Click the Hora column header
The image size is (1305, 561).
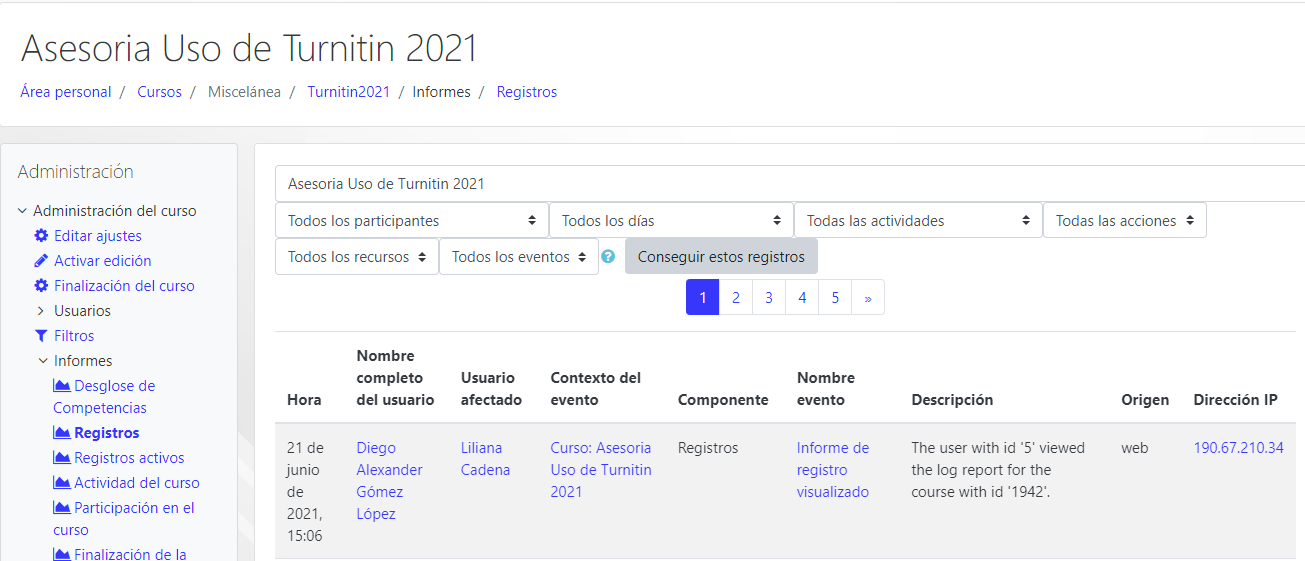pos(304,400)
